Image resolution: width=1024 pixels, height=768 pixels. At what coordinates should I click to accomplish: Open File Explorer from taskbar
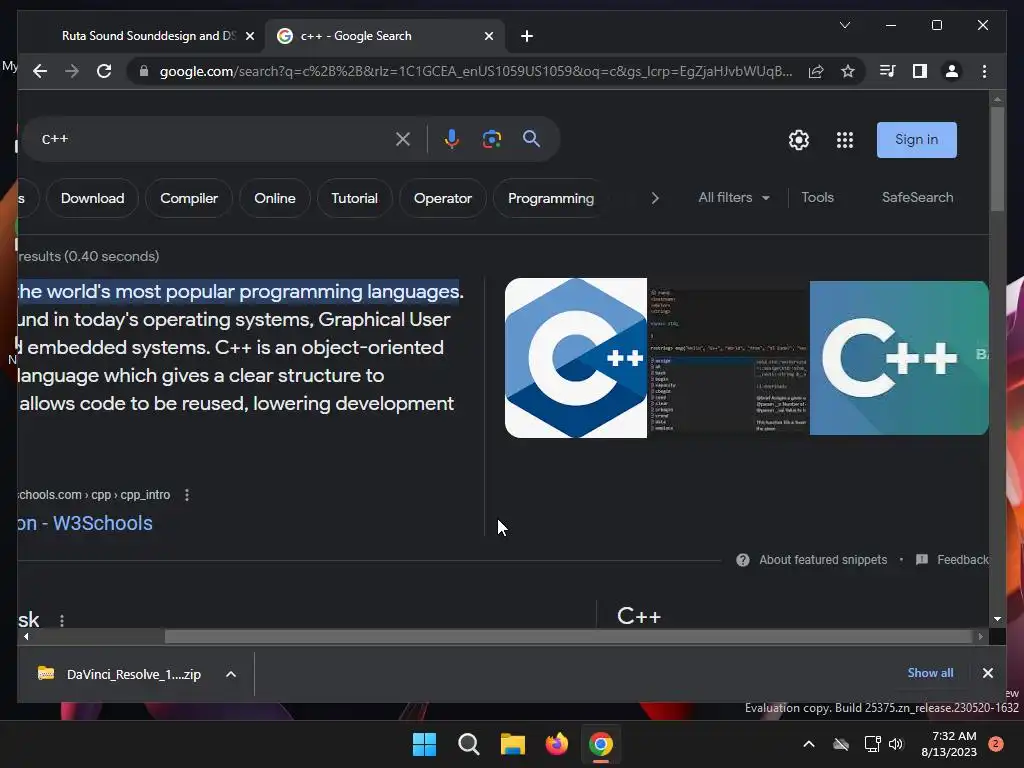click(513, 744)
